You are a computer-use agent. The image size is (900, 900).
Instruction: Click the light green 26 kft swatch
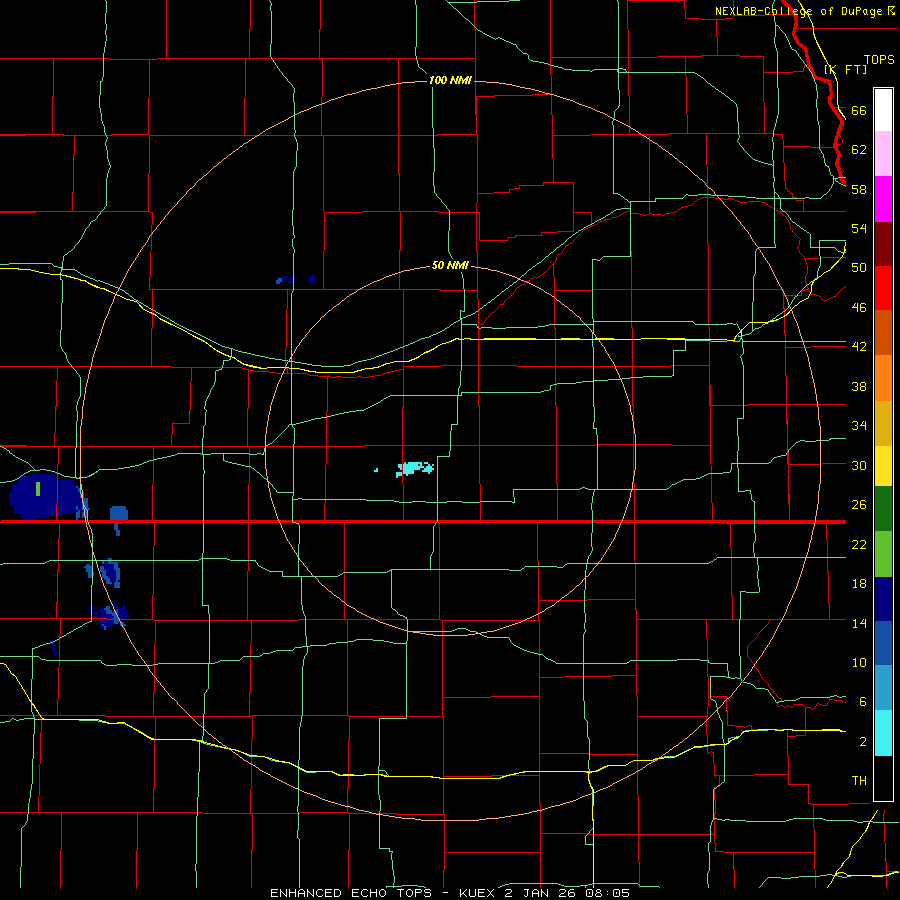click(x=883, y=554)
